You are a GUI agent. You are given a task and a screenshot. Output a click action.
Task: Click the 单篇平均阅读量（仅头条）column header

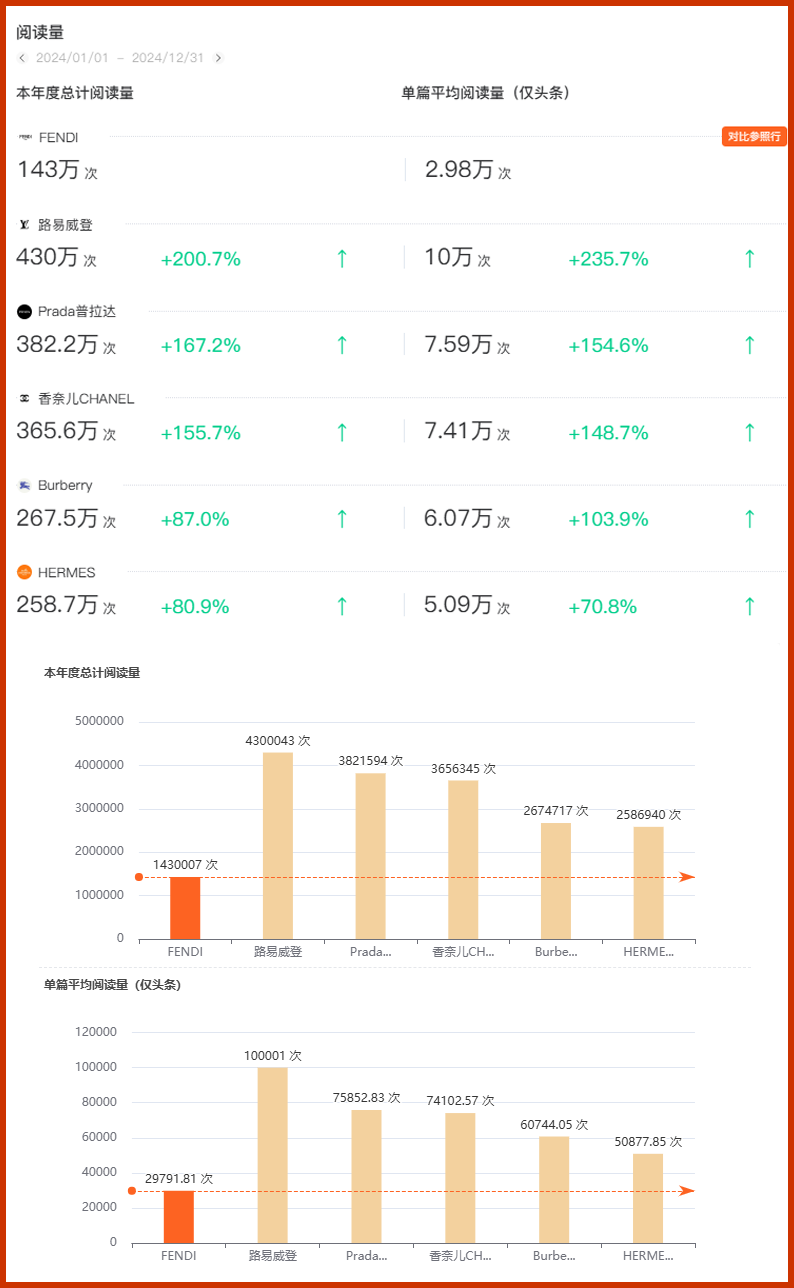486,93
